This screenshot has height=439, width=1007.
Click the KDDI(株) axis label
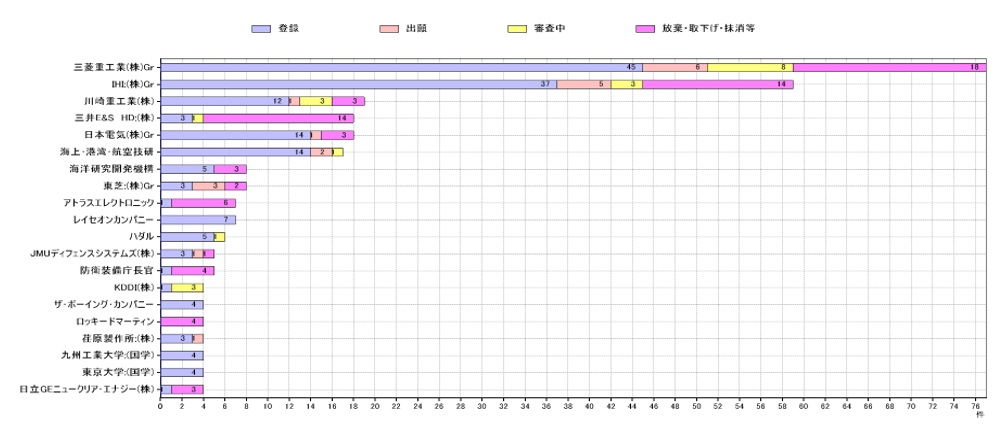(x=132, y=288)
